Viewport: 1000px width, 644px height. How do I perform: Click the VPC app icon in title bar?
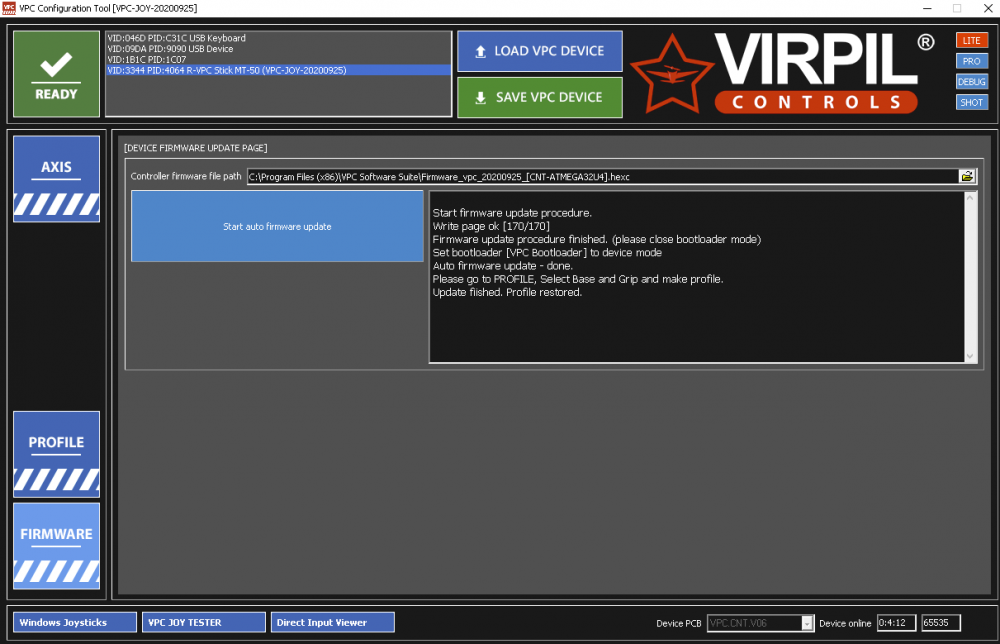coord(8,8)
